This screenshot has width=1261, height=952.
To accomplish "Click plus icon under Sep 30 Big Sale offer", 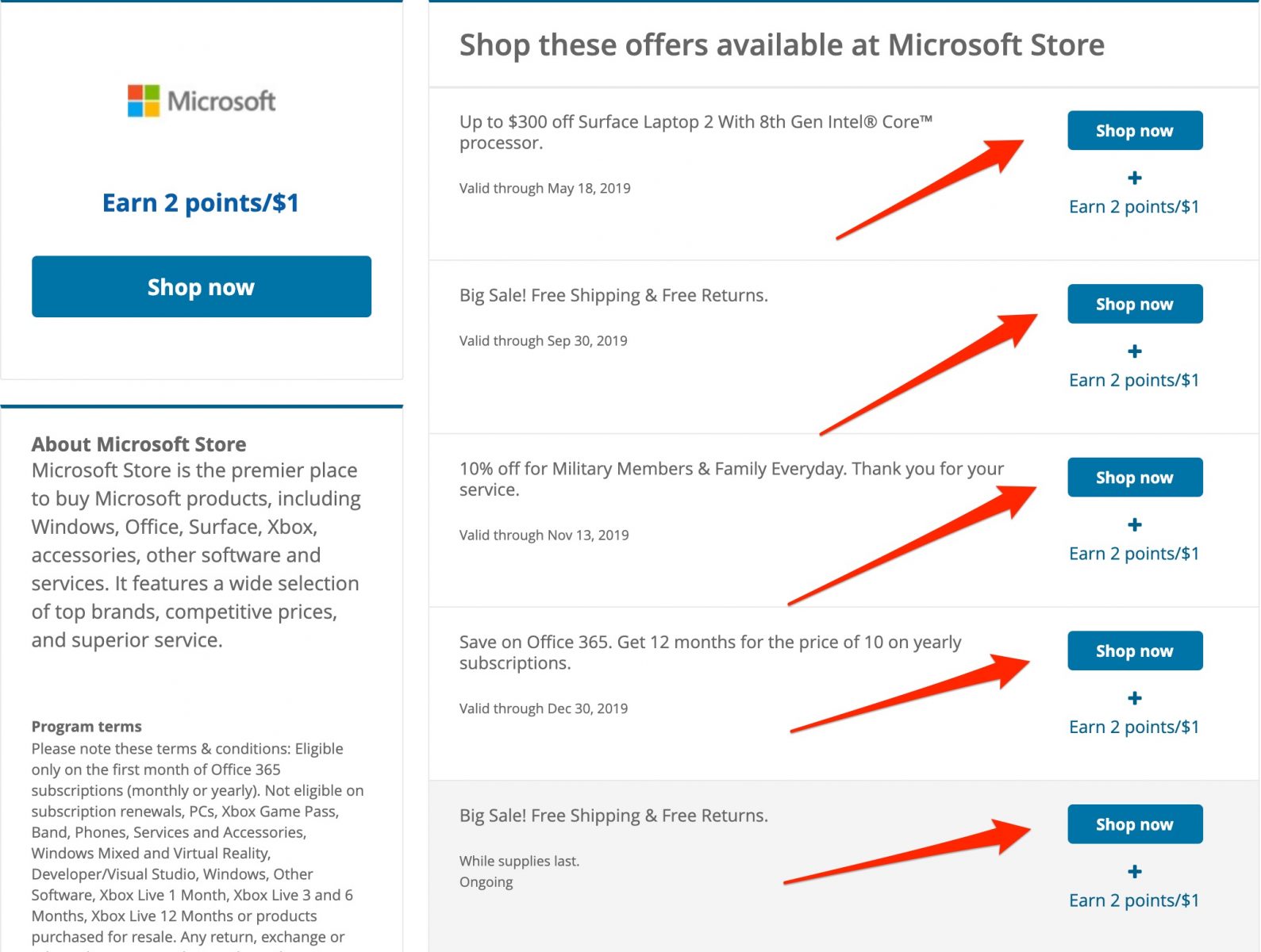I will [1135, 351].
